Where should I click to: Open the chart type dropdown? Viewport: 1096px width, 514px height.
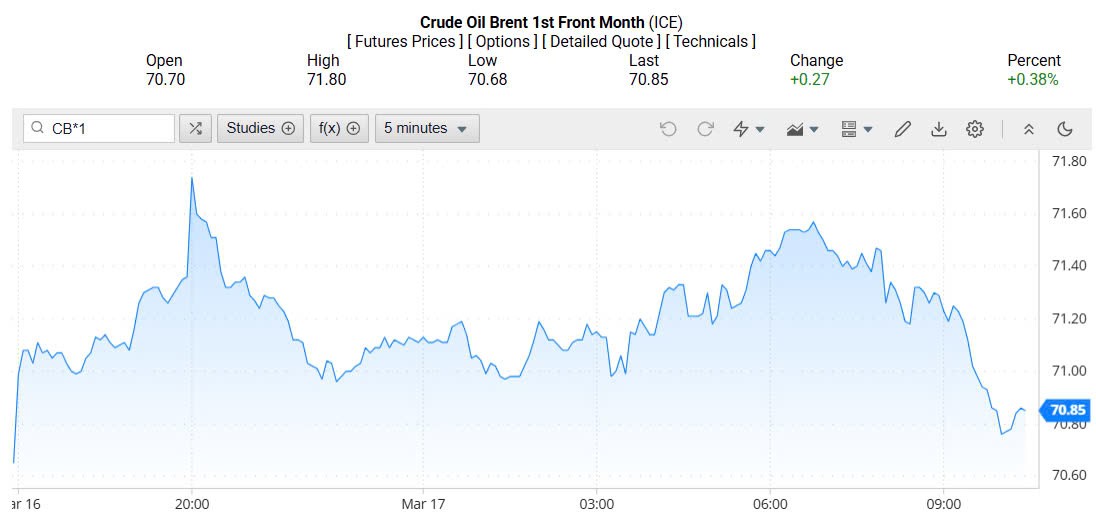pyautogui.click(x=803, y=129)
